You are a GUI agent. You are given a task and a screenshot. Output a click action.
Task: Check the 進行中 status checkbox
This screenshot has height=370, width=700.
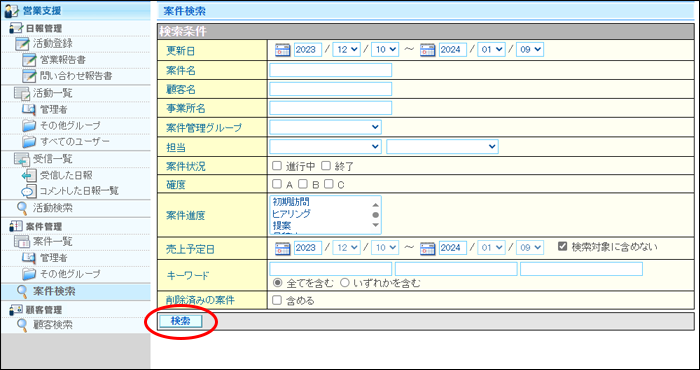277,166
